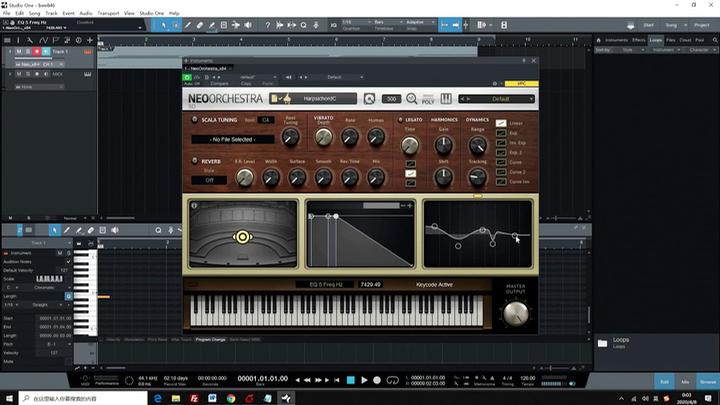720x405 pixels.
Task: Open the Adaptive snap dropdown in the toolbar
Action: point(420,22)
